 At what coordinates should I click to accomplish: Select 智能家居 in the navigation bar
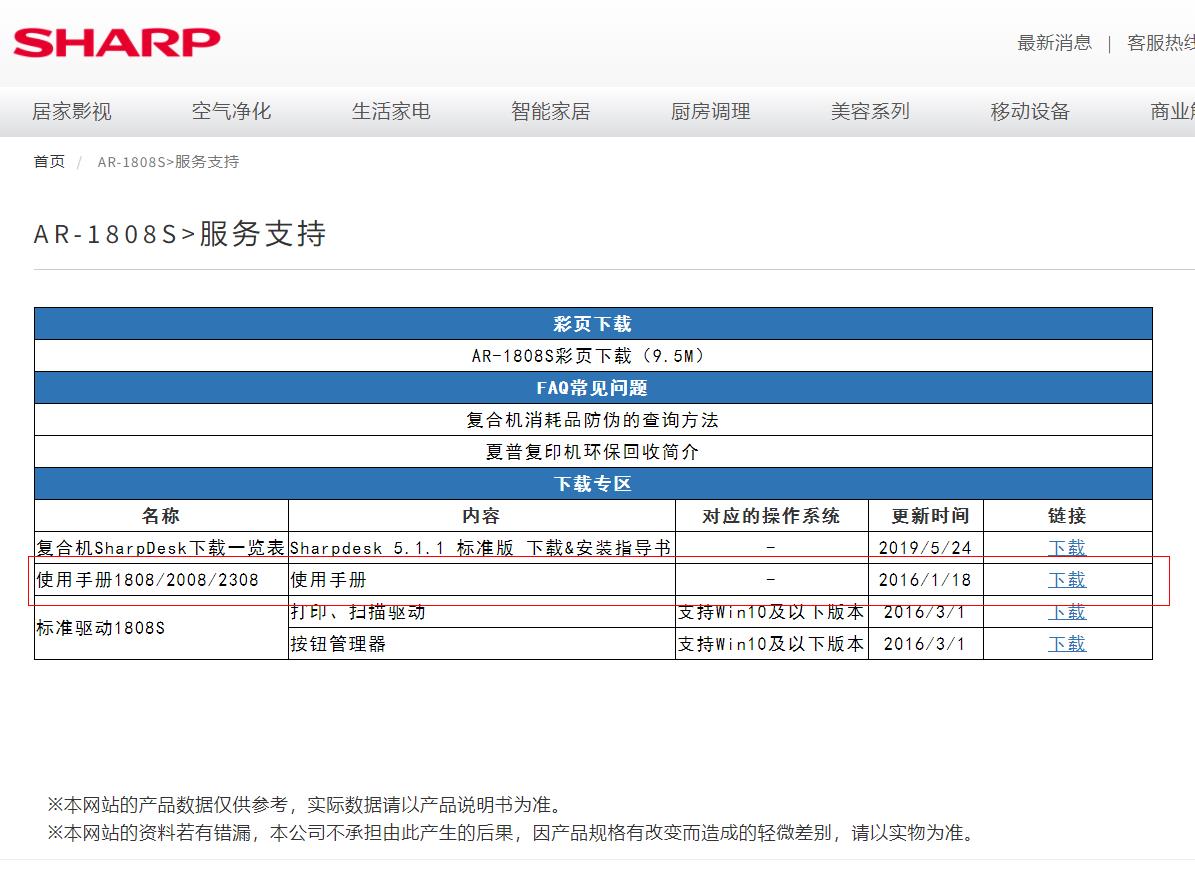coord(550,112)
